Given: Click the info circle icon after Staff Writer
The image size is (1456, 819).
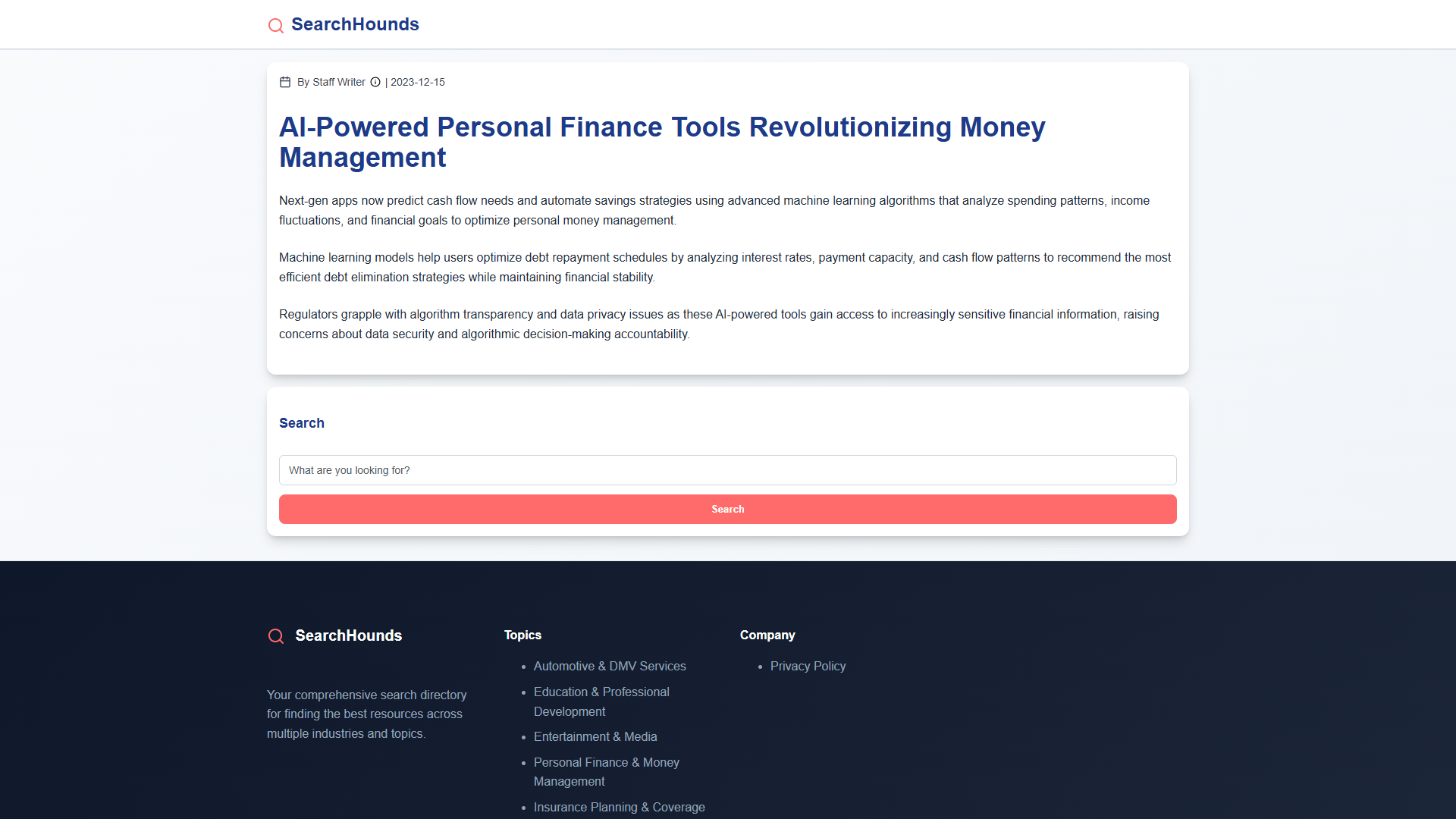Looking at the screenshot, I should tap(375, 82).
